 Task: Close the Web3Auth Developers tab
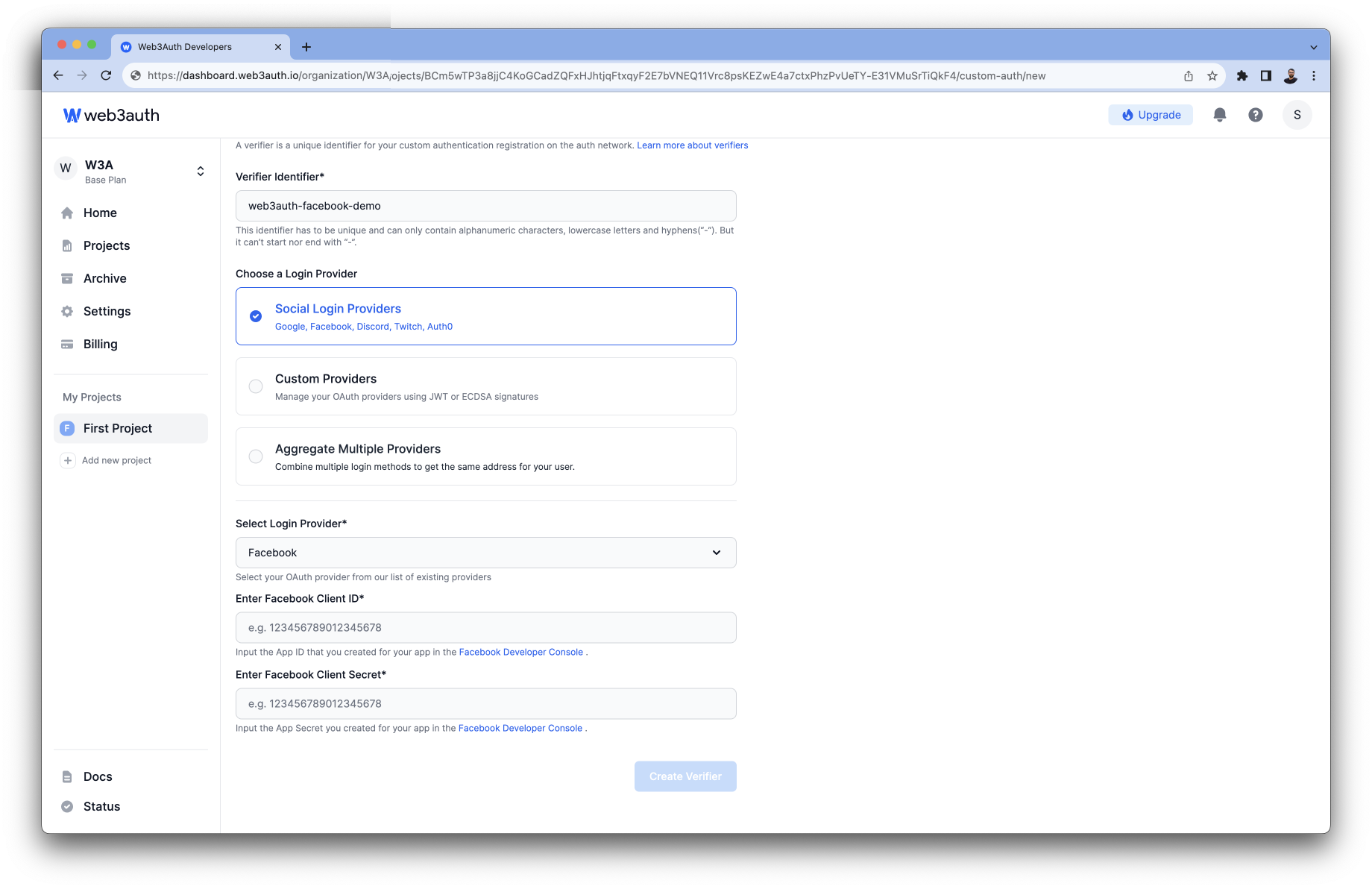point(278,47)
